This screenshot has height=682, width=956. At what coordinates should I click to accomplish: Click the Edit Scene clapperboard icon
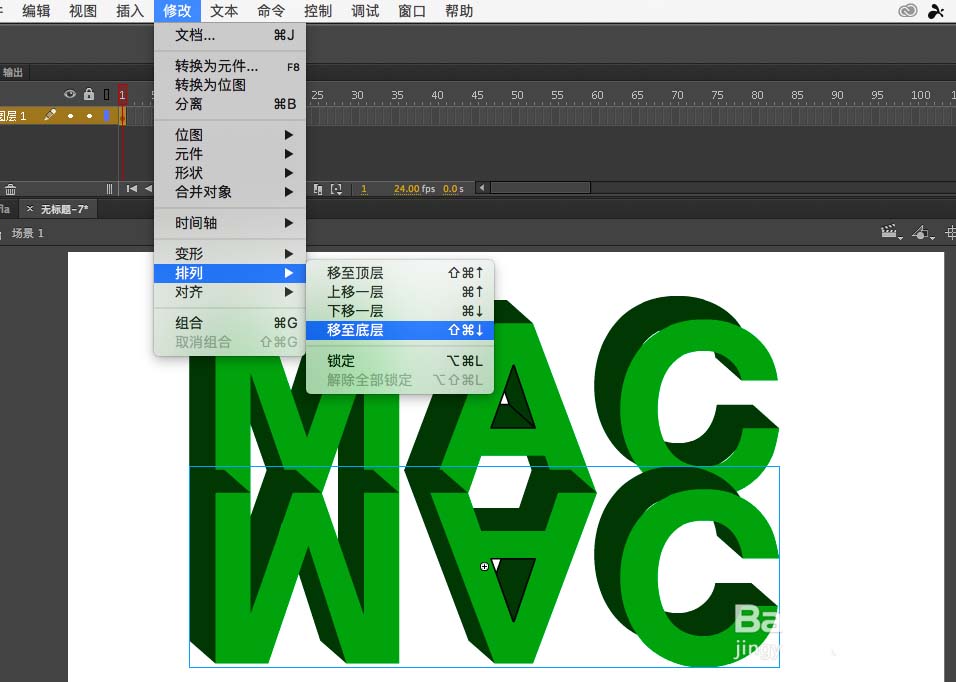891,232
